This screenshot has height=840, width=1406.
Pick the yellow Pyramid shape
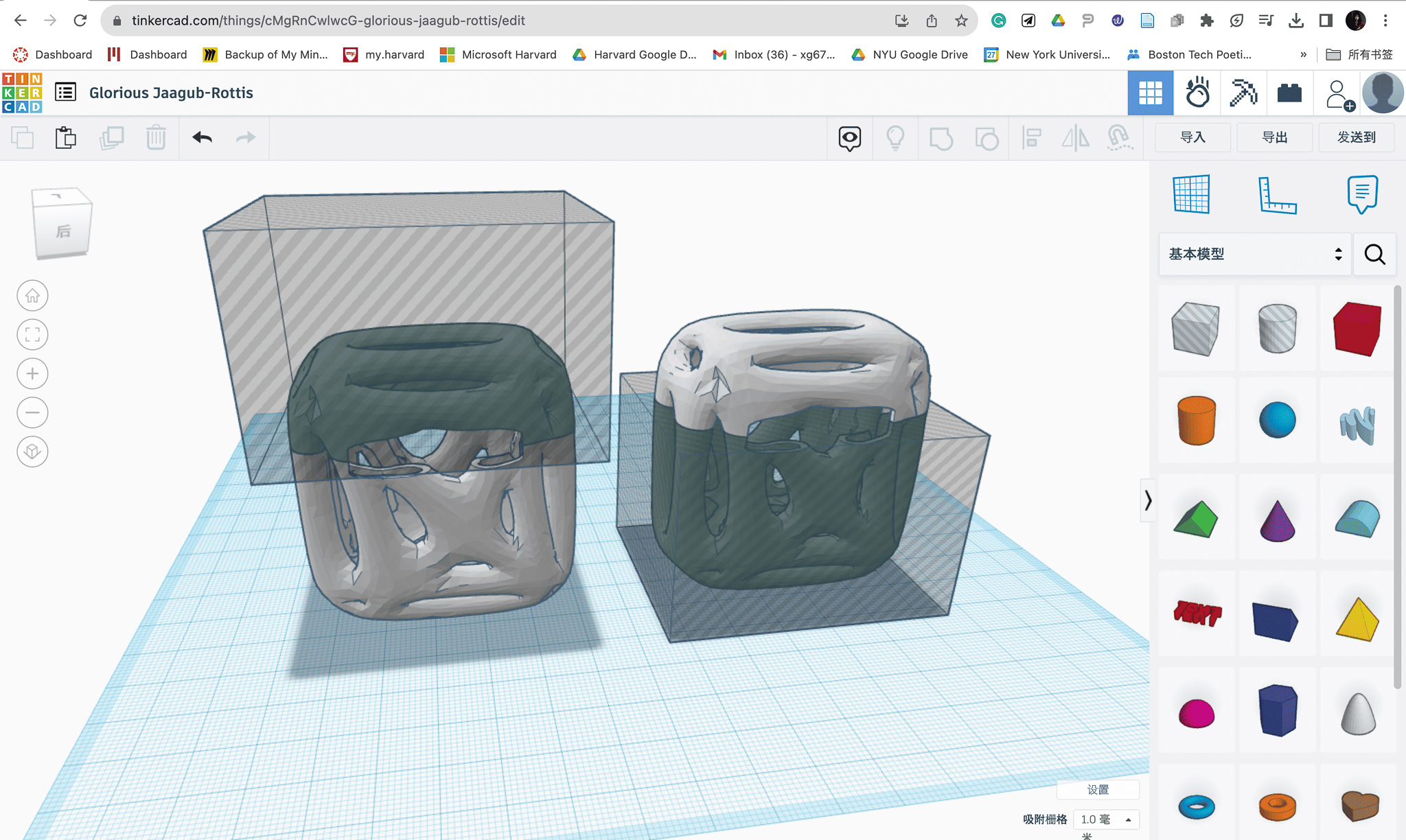pos(1357,619)
